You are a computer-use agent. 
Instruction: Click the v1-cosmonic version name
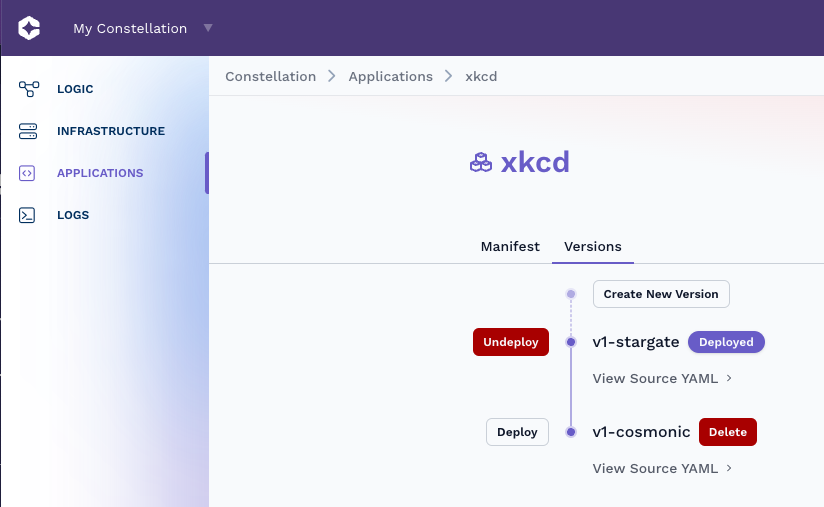641,432
